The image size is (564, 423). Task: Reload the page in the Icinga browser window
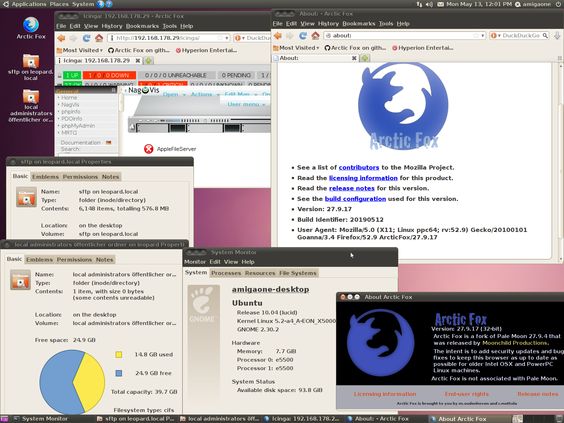pos(86,38)
